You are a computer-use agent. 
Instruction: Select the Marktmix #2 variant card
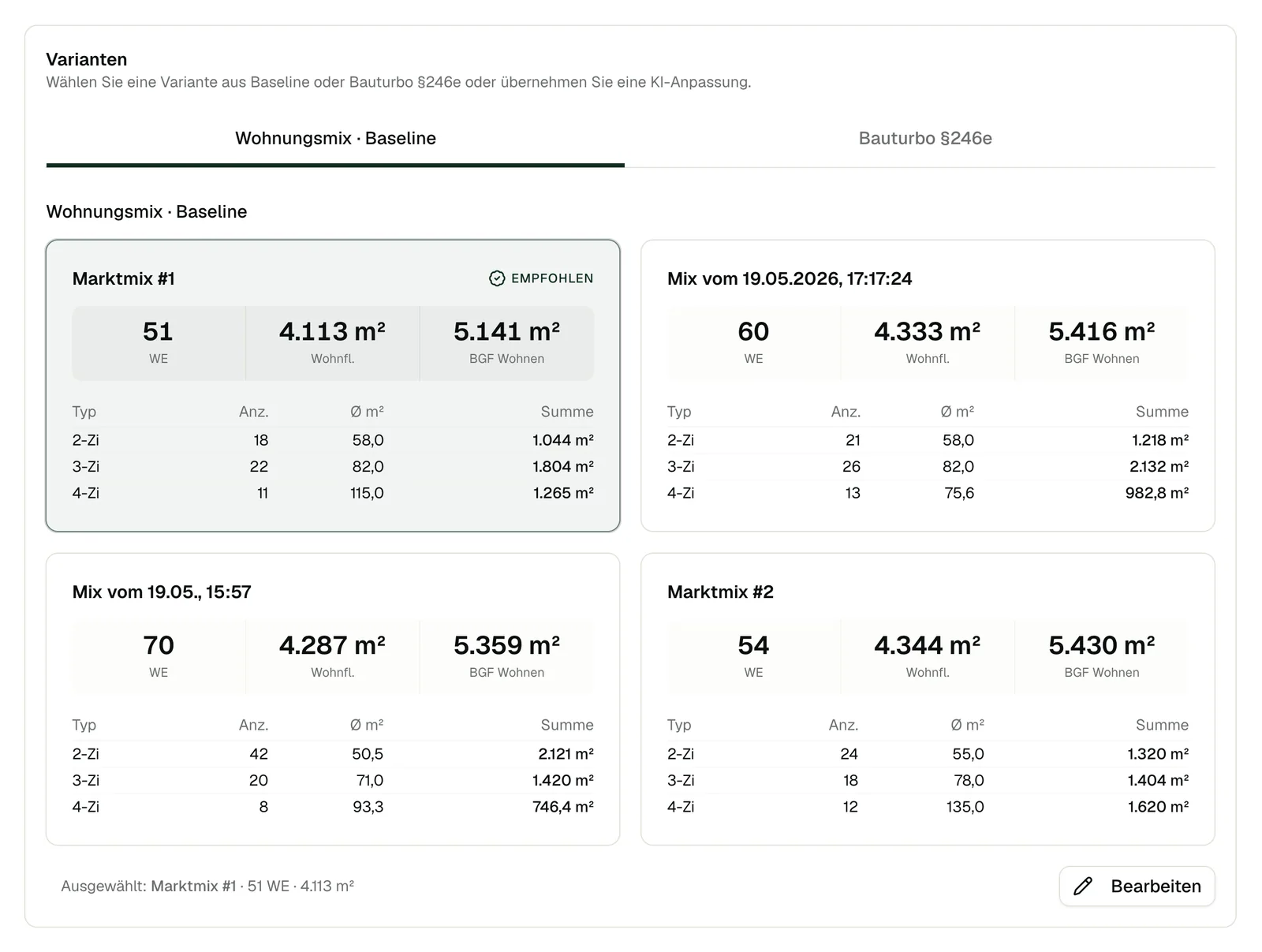[x=928, y=699]
